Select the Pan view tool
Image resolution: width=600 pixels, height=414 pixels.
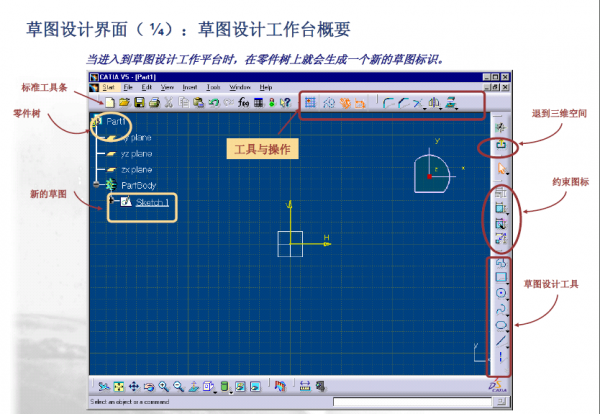point(134,386)
